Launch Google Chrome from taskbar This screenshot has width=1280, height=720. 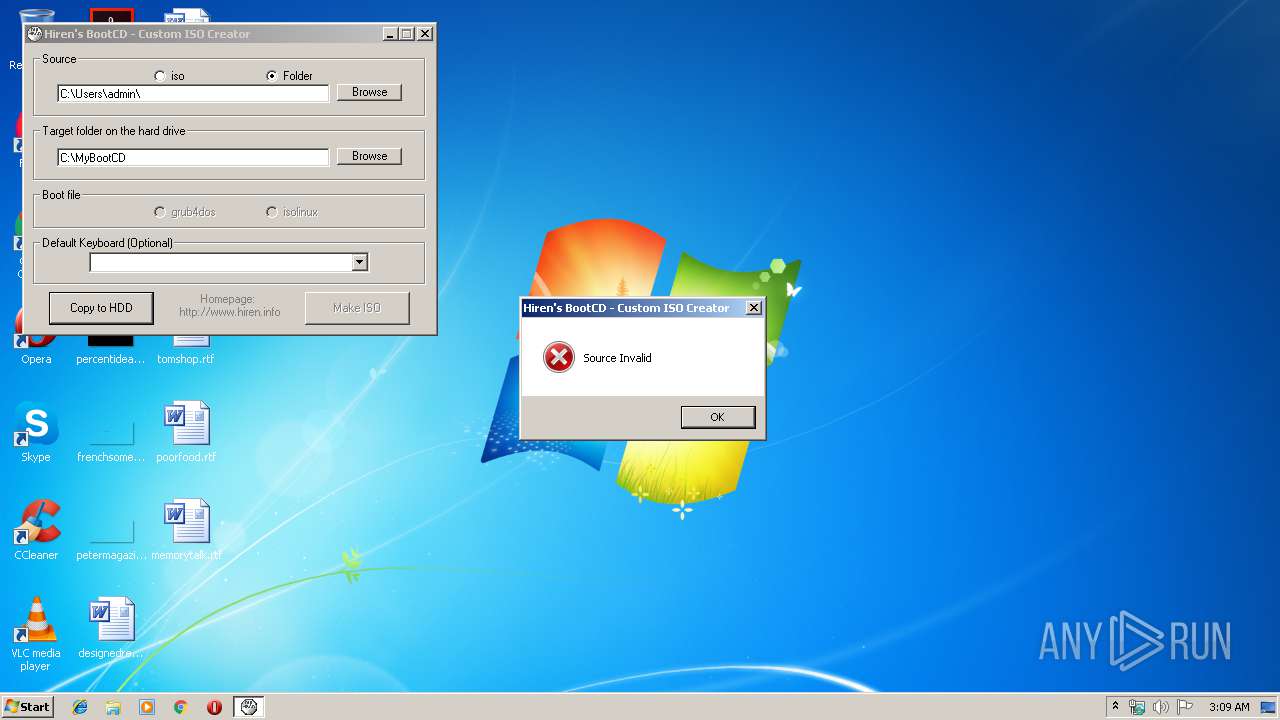(180, 707)
